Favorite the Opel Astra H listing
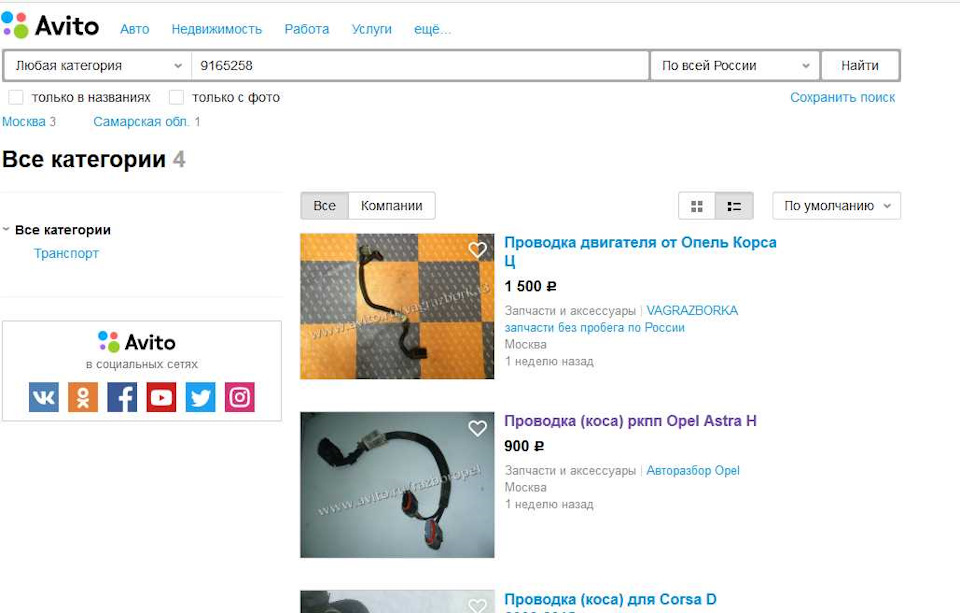Image resolution: width=960 pixels, height=613 pixels. click(478, 428)
